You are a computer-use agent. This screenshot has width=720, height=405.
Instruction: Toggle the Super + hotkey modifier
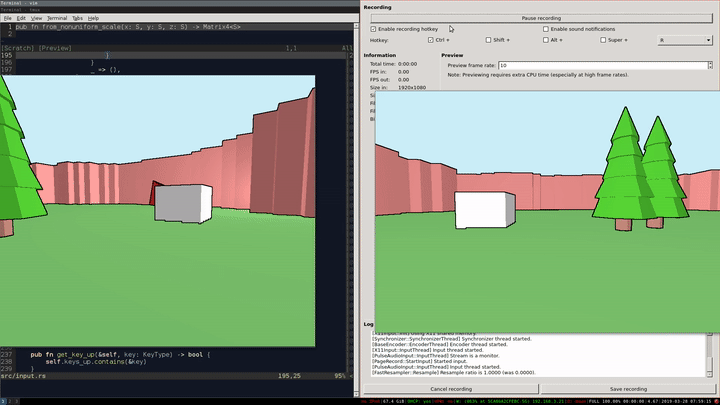(x=603, y=40)
